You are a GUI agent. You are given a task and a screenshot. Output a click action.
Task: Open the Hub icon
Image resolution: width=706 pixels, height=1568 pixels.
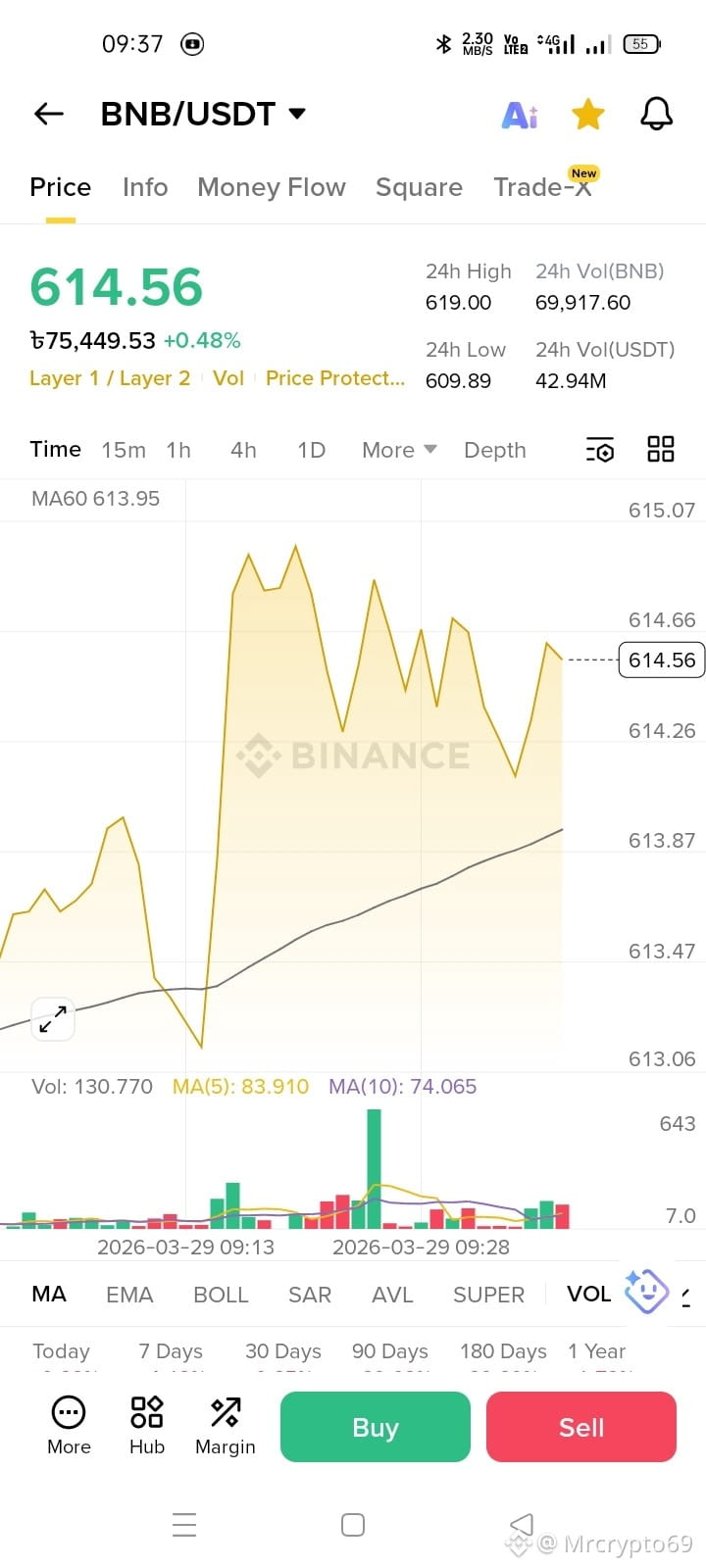(147, 1426)
